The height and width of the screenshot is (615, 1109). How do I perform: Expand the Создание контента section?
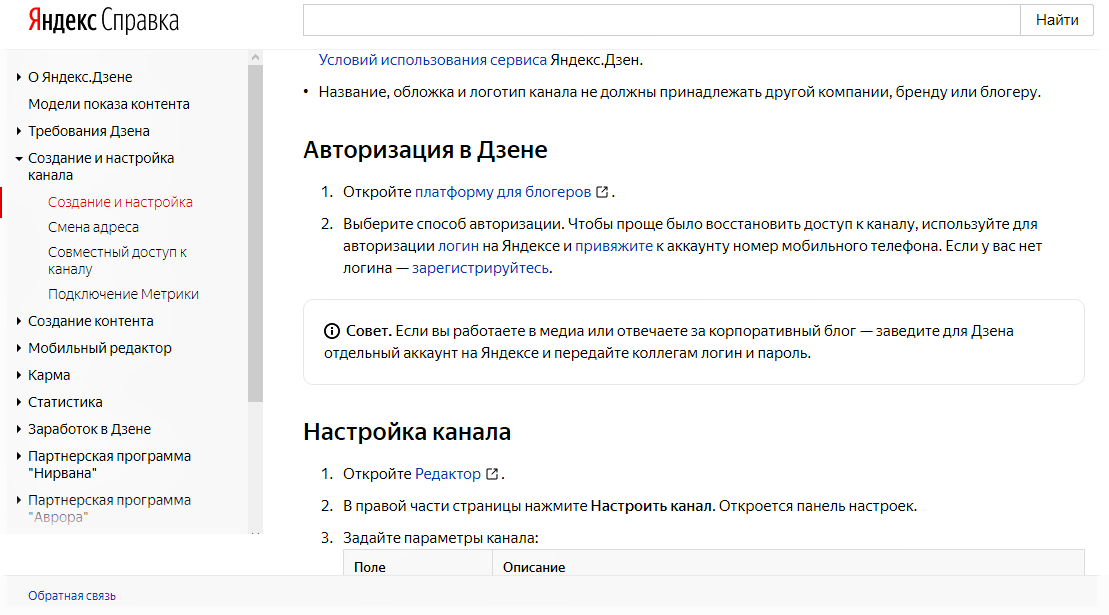coord(19,321)
